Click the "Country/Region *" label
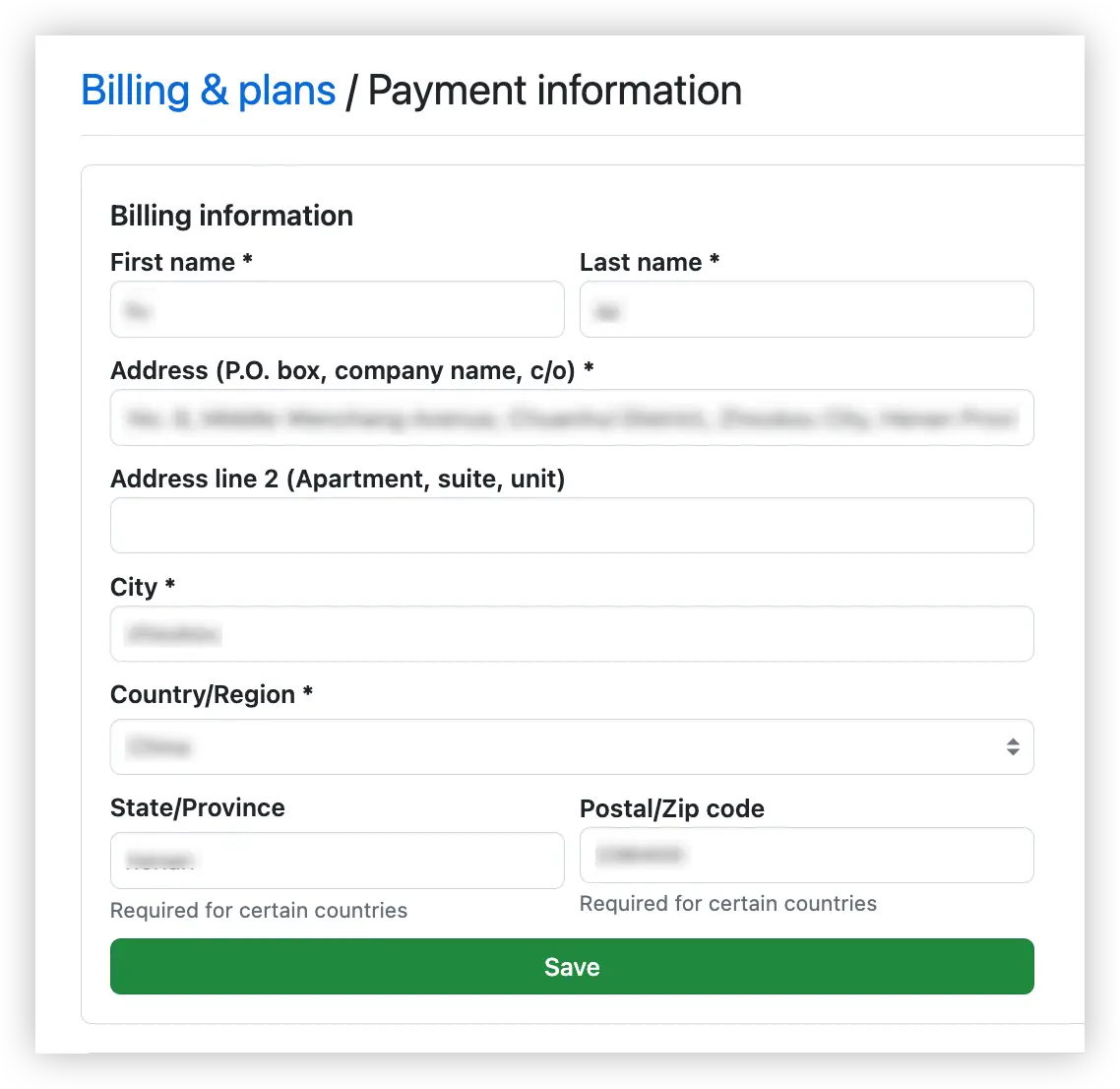The width and height of the screenshot is (1120, 1089). click(x=212, y=694)
